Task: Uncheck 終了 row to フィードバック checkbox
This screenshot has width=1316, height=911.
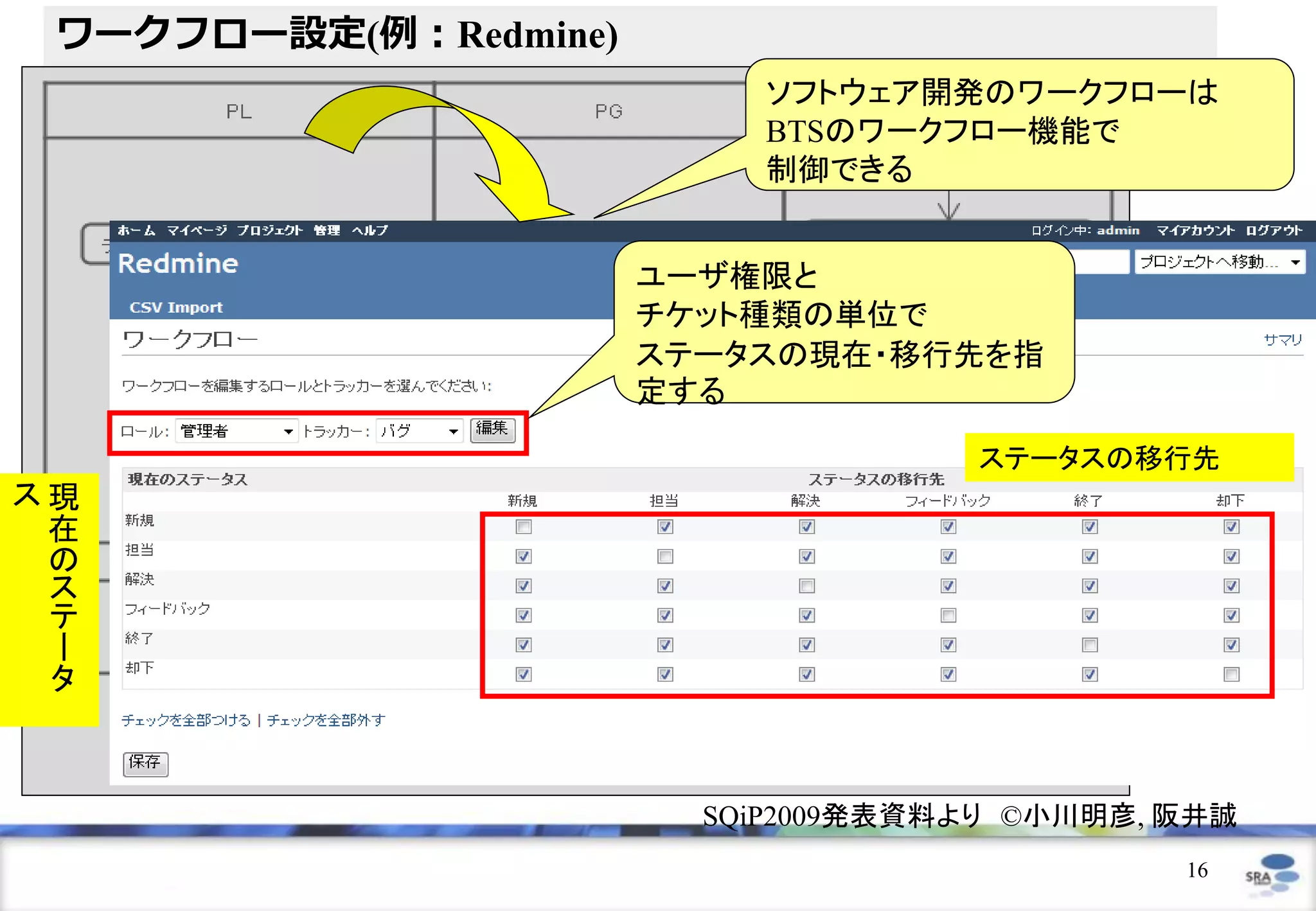Action: click(x=948, y=645)
